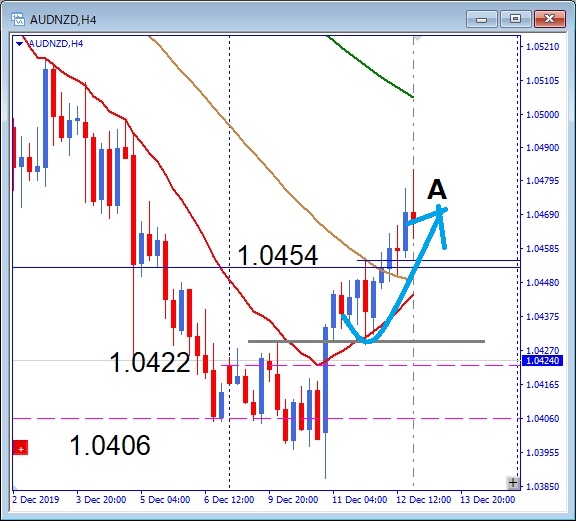
Task: Click the 1.04060 price scale value
Action: tap(543, 418)
